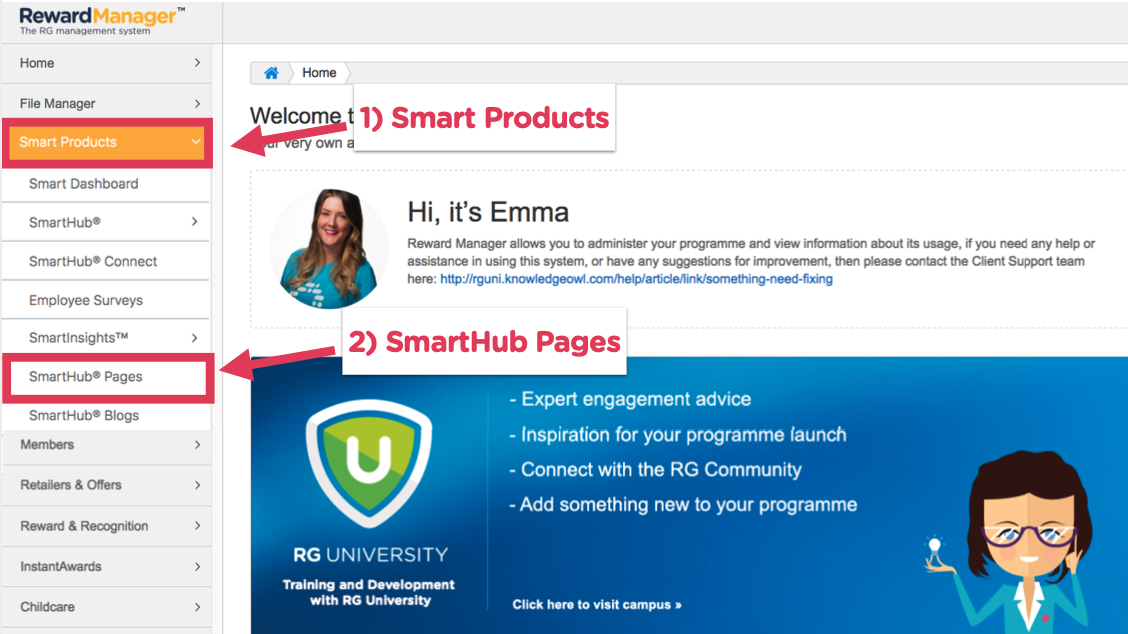
Task: Expand the SmartInsights™ chevron
Action: tap(194, 338)
